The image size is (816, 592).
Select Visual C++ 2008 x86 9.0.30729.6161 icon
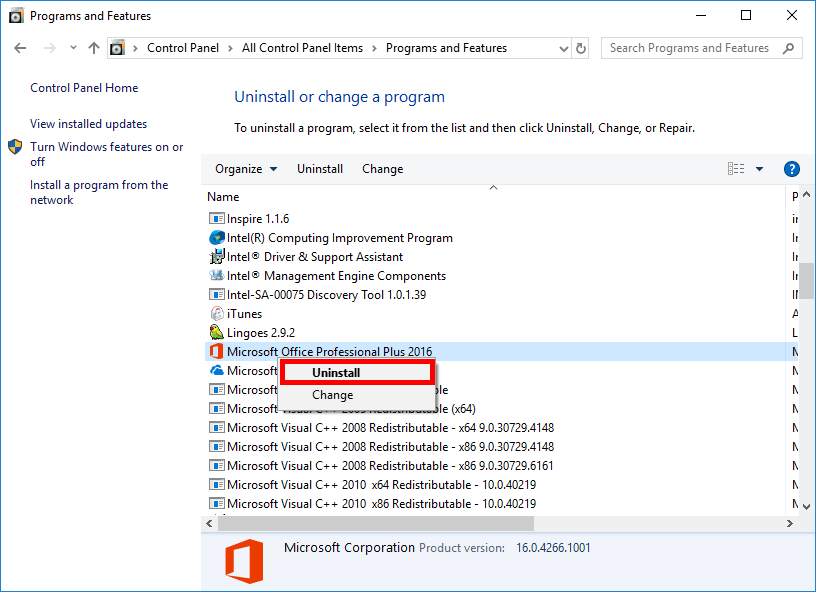216,466
